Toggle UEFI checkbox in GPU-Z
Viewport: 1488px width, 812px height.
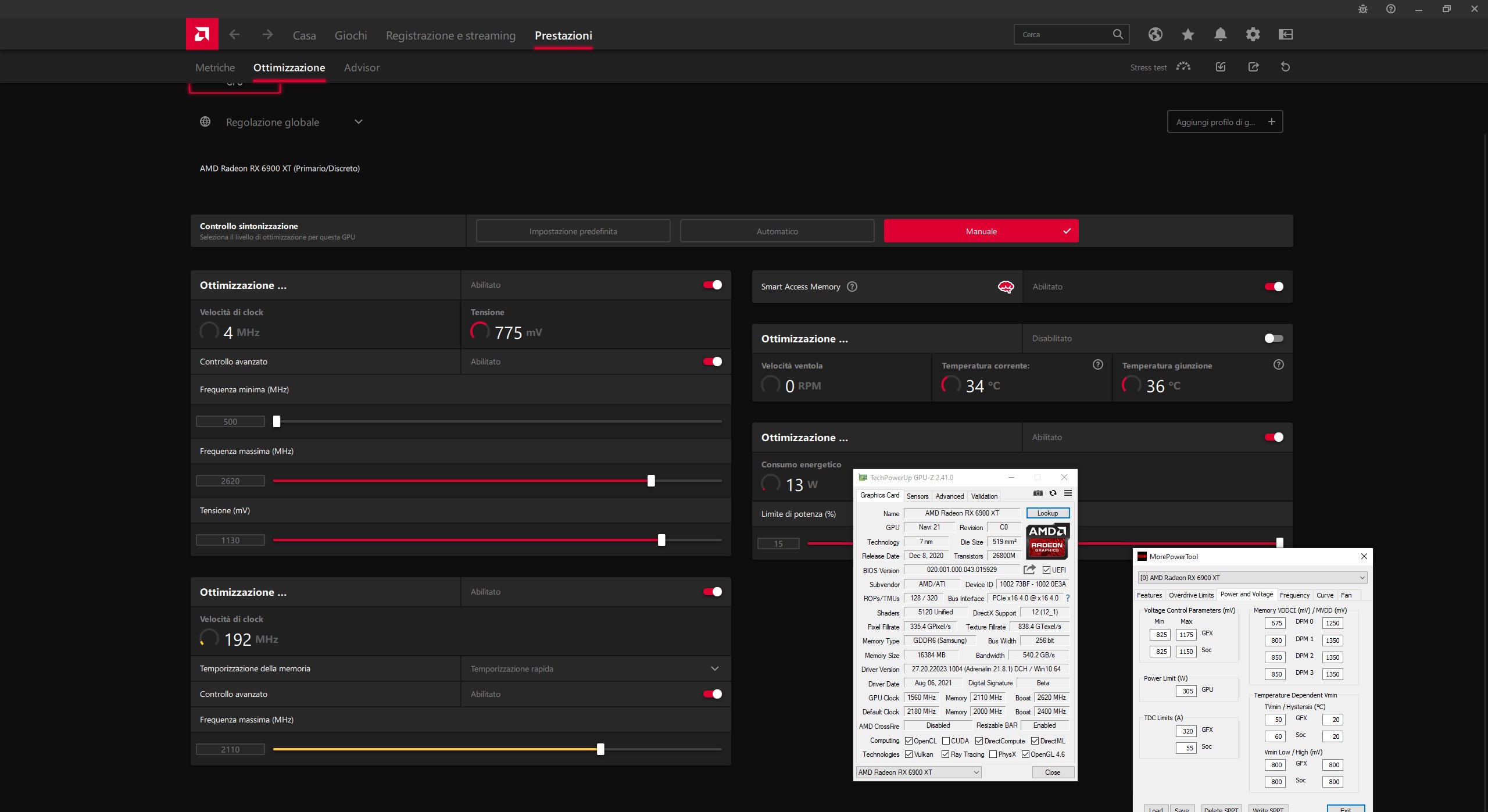[1046, 570]
